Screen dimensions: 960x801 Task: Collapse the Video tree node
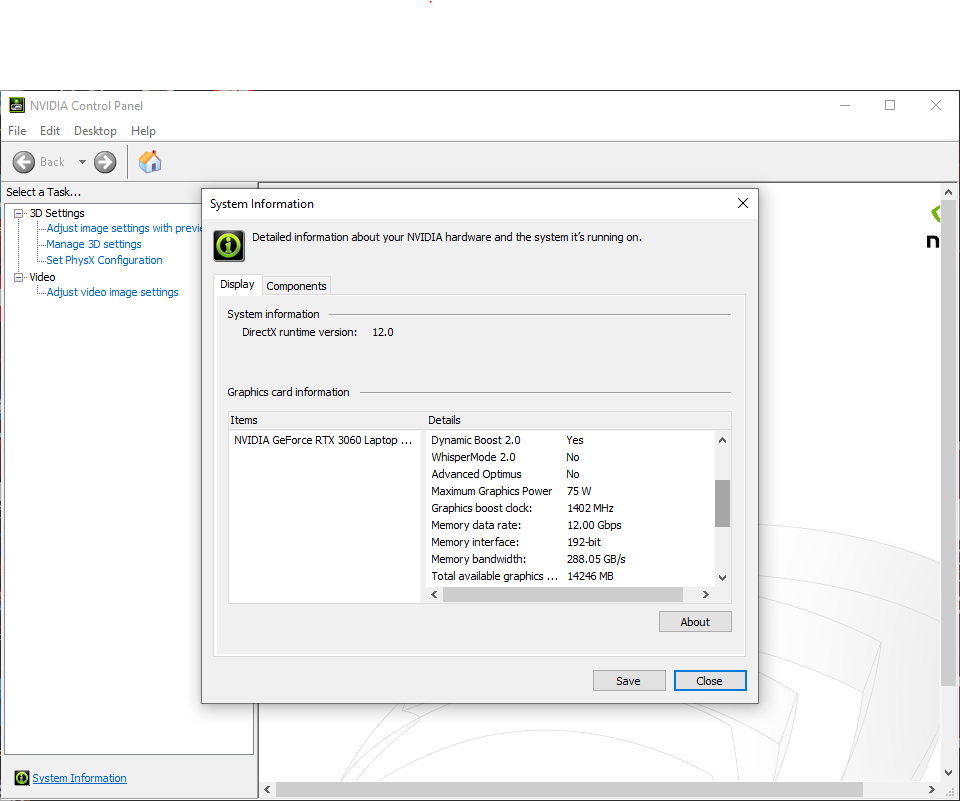click(x=19, y=277)
